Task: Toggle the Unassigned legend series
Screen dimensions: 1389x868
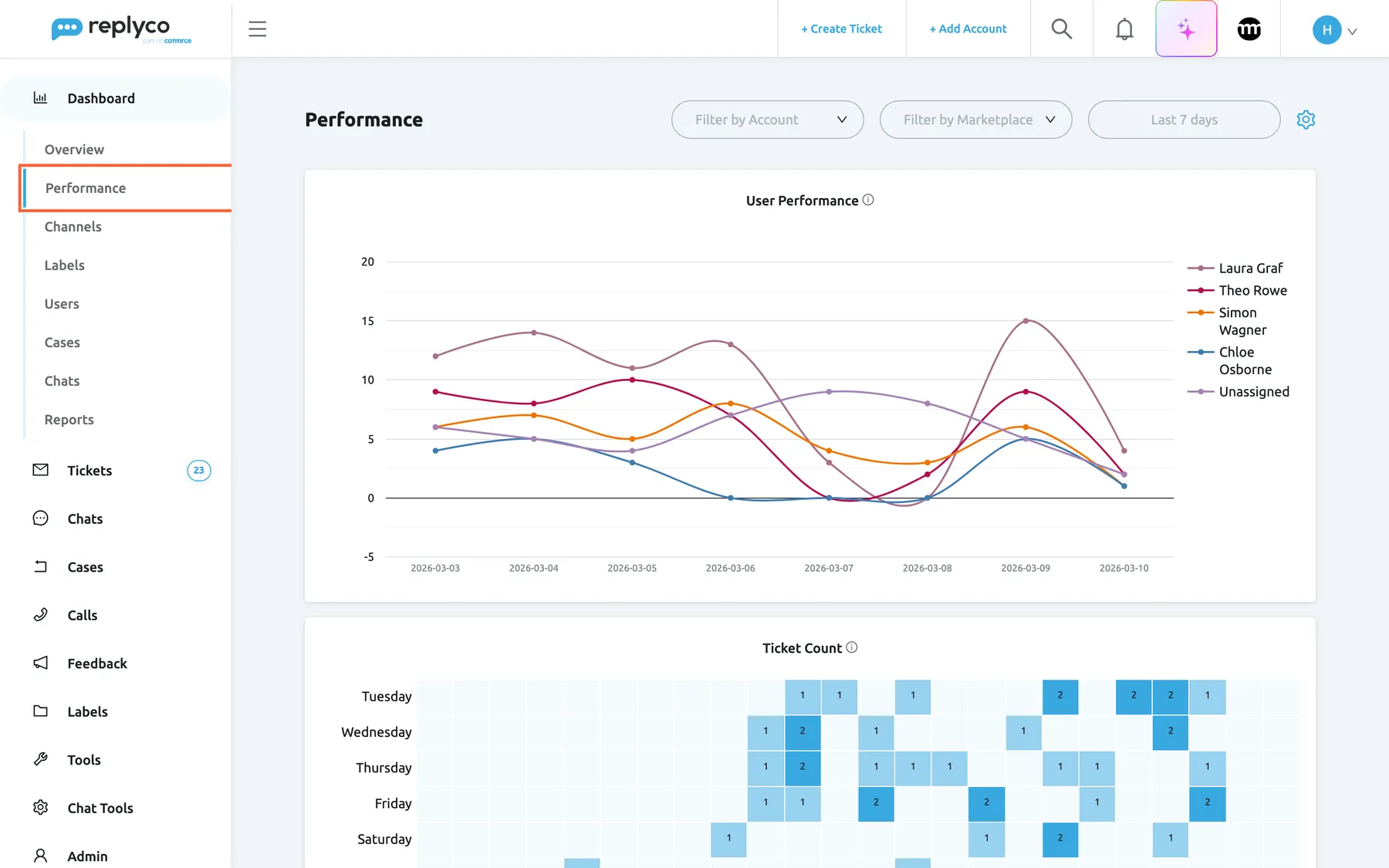Action: [x=1239, y=392]
